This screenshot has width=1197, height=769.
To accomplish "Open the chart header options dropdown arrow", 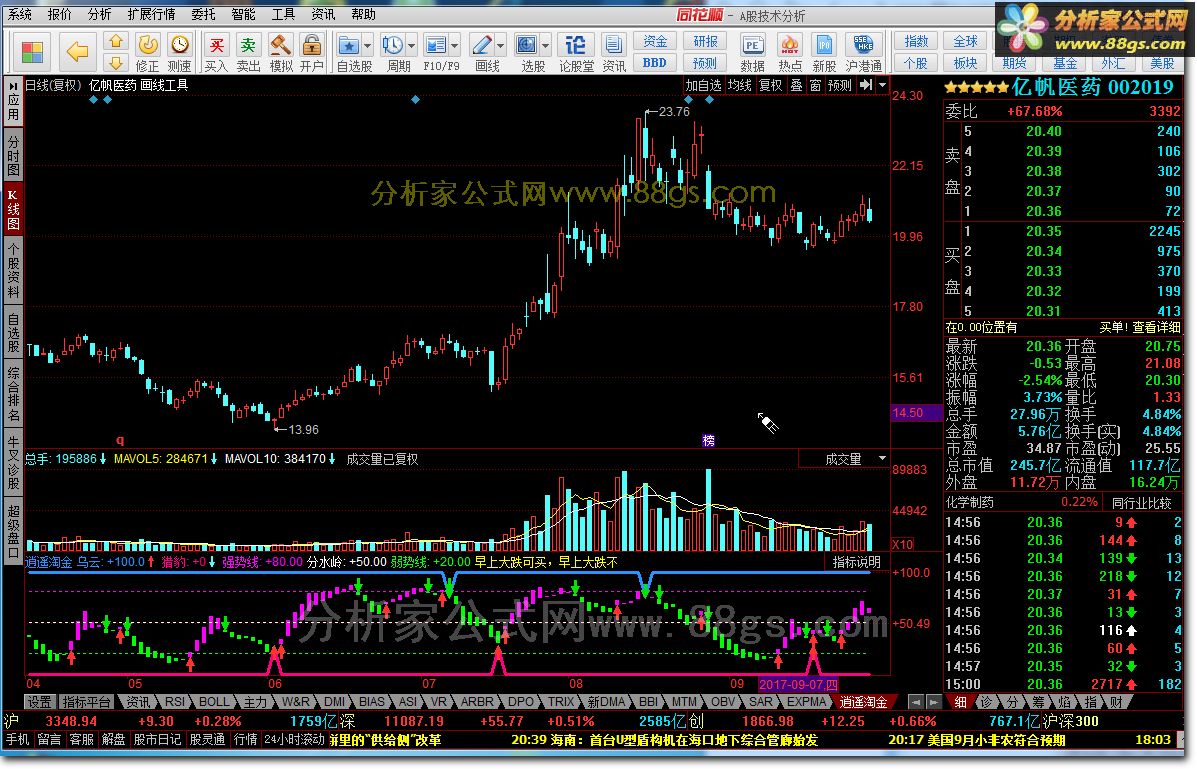I will (x=882, y=85).
